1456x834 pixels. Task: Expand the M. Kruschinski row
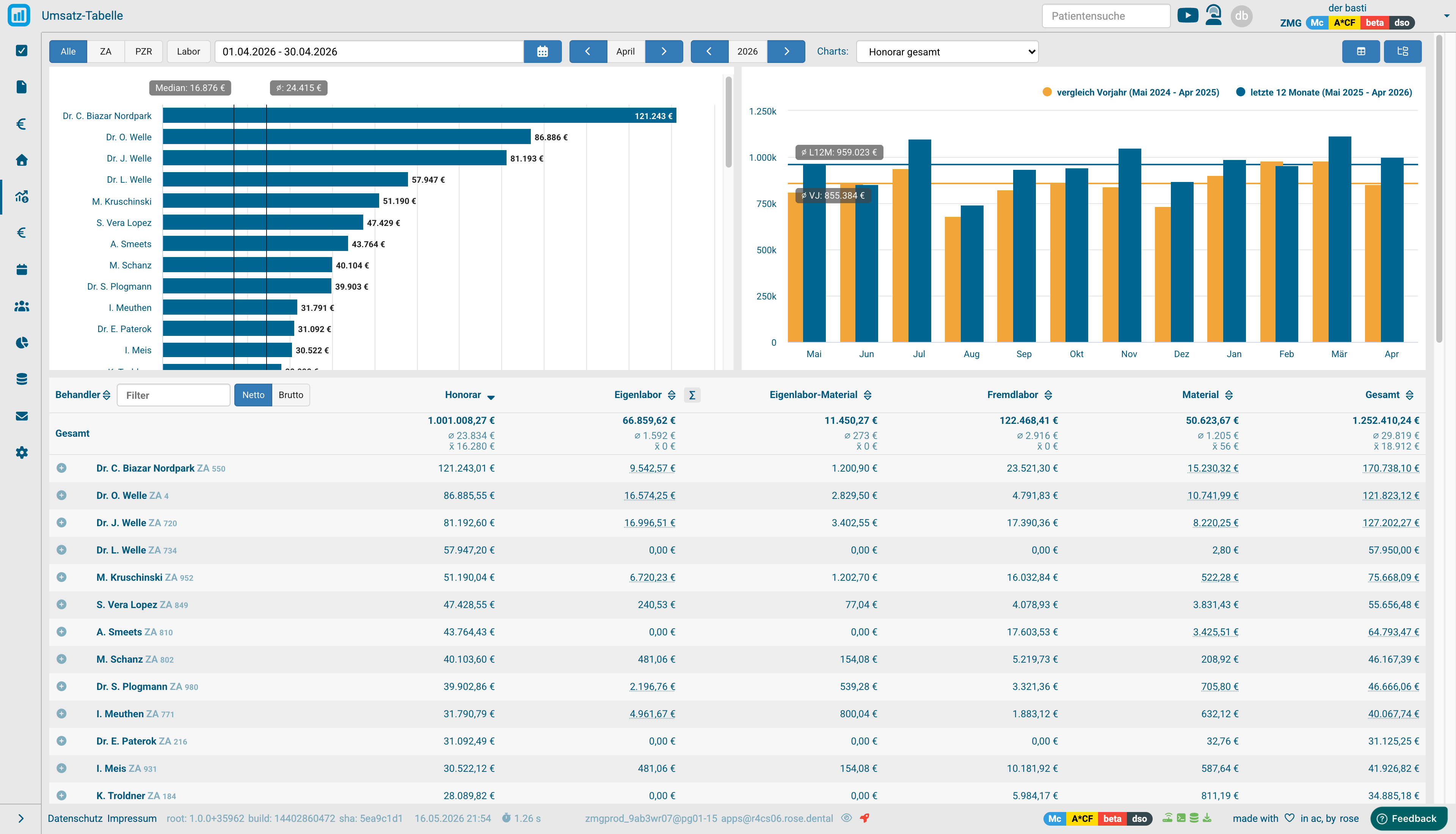61,577
